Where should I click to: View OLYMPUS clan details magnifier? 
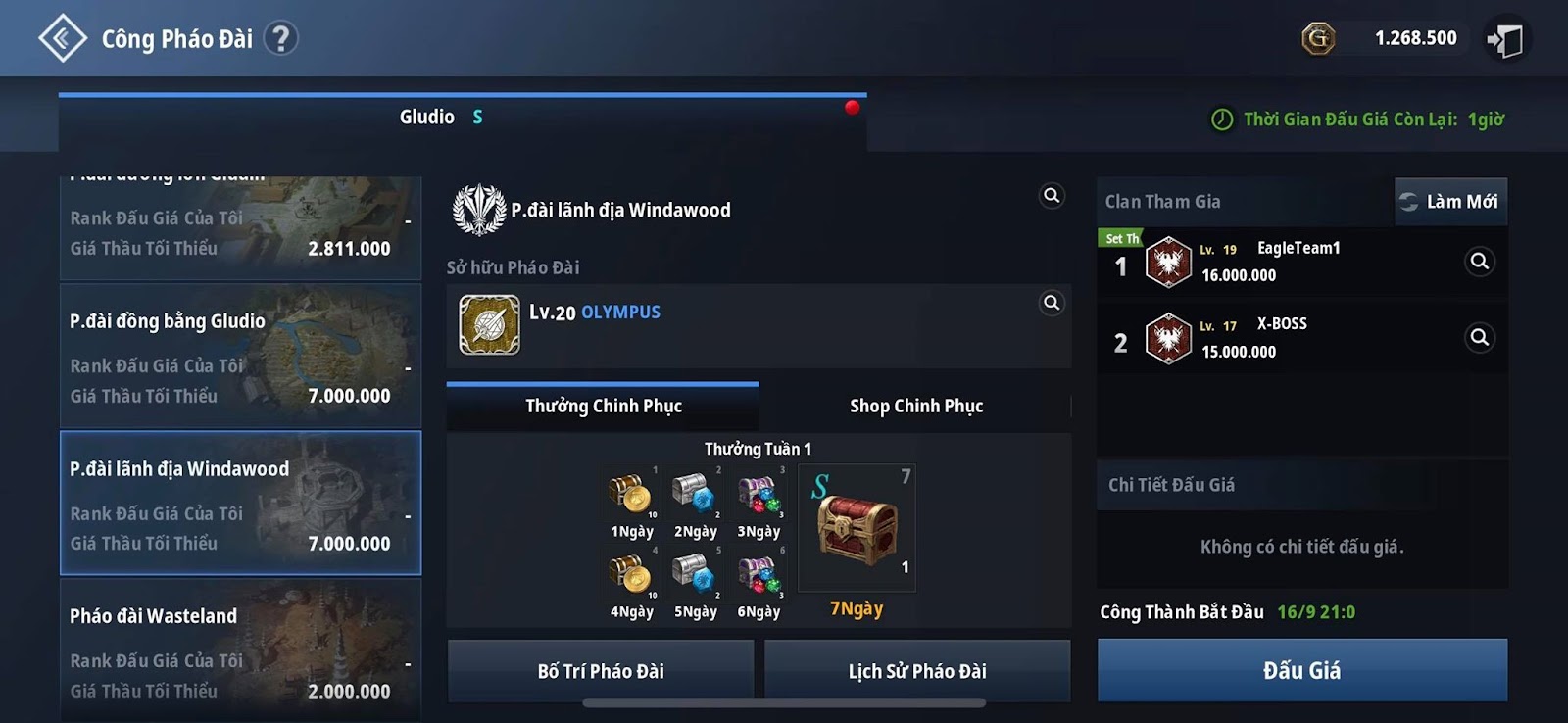[1052, 303]
